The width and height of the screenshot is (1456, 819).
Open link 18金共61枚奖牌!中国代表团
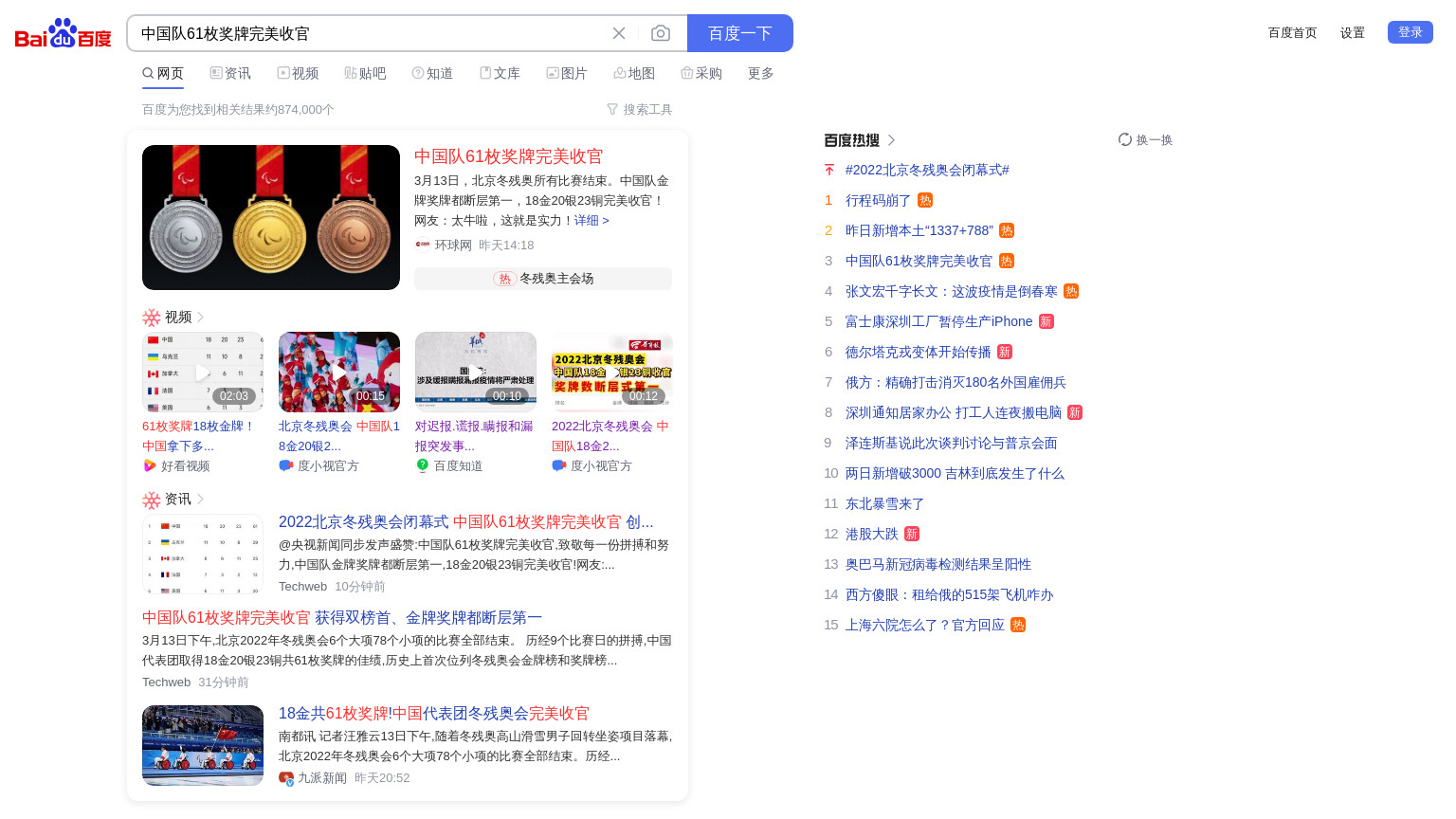click(434, 713)
